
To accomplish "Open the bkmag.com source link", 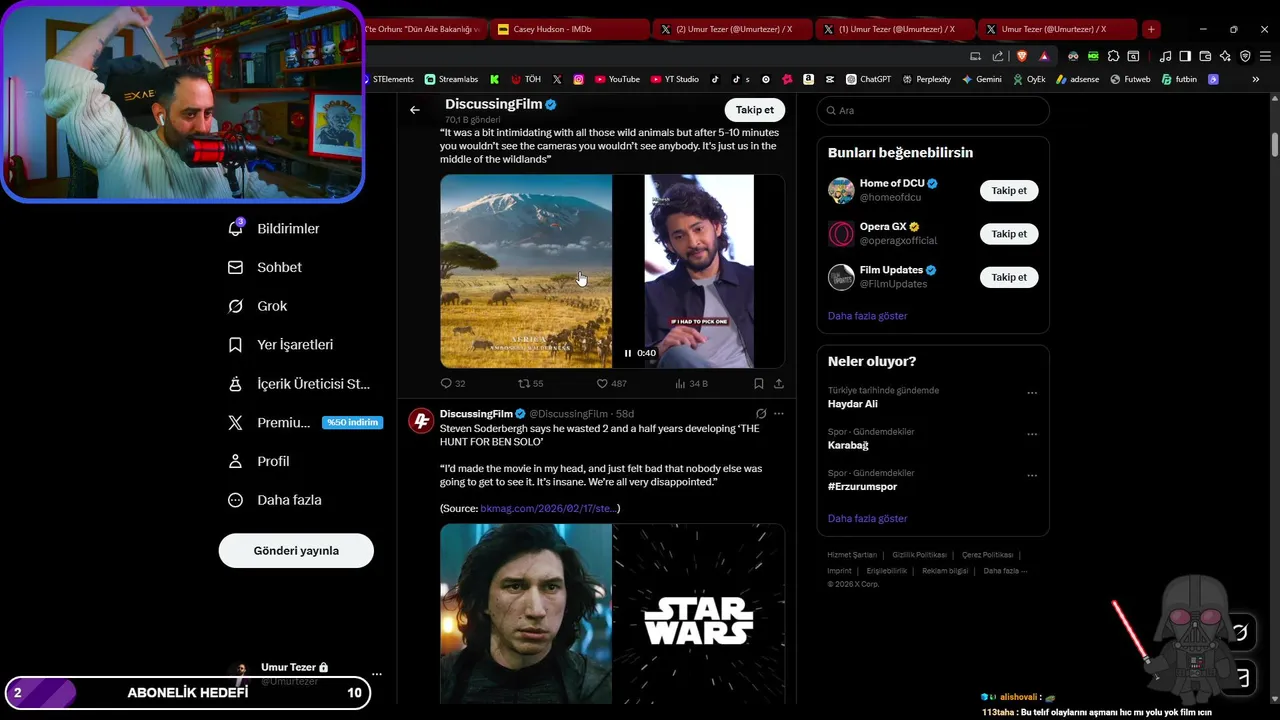I will pos(548,509).
